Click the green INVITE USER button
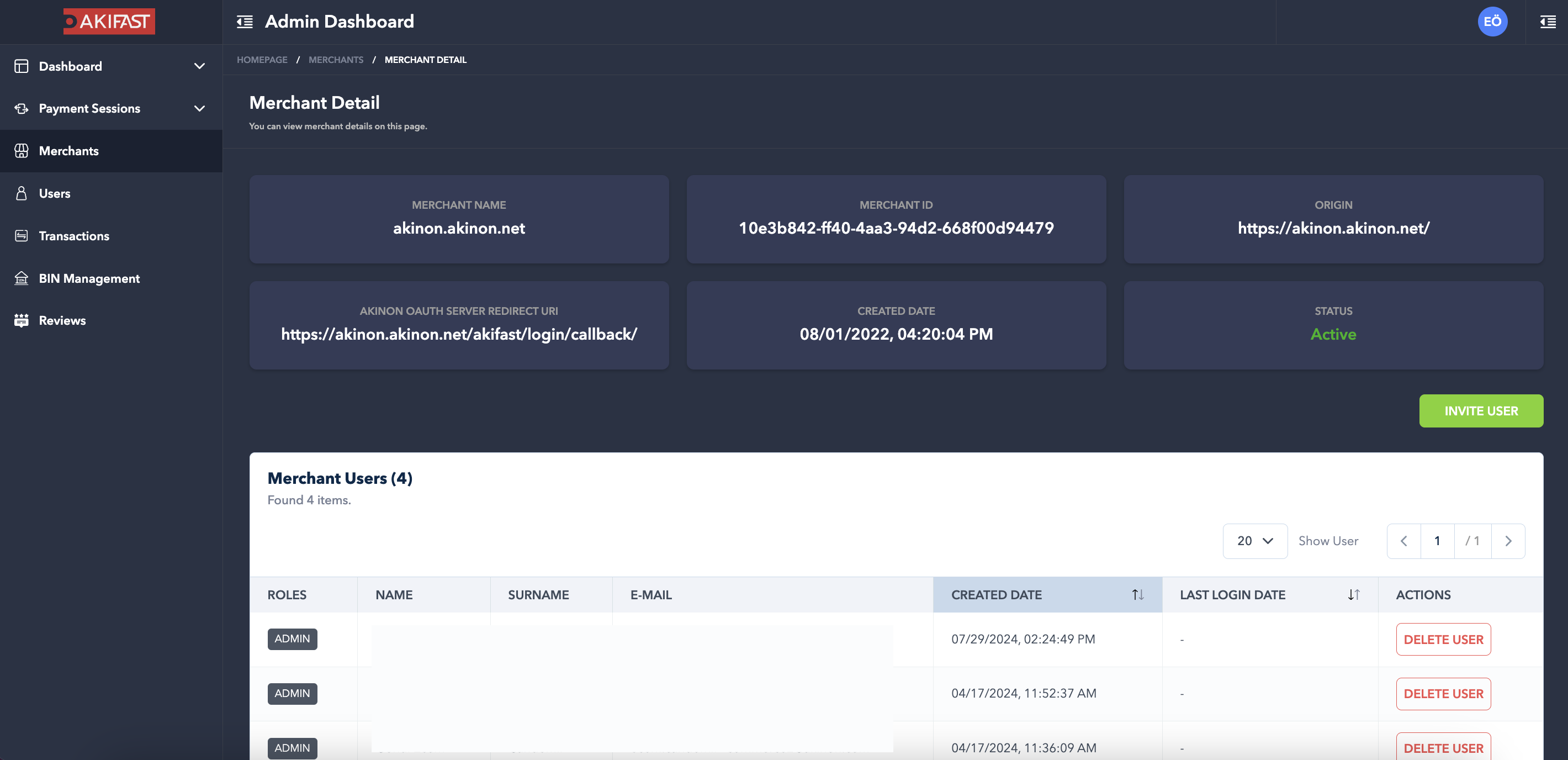1568x760 pixels. coord(1480,411)
